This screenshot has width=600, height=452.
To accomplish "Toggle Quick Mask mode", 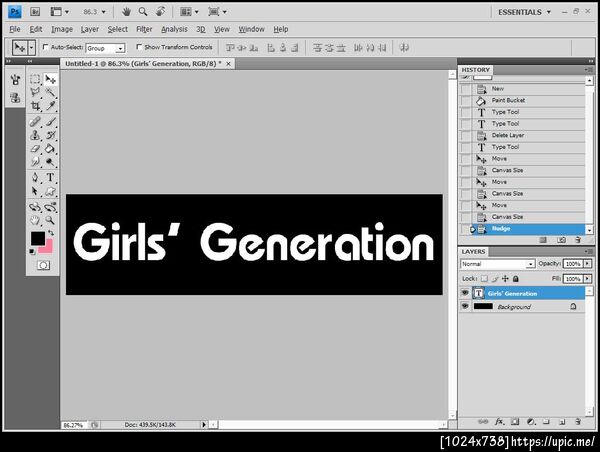I will [x=43, y=265].
